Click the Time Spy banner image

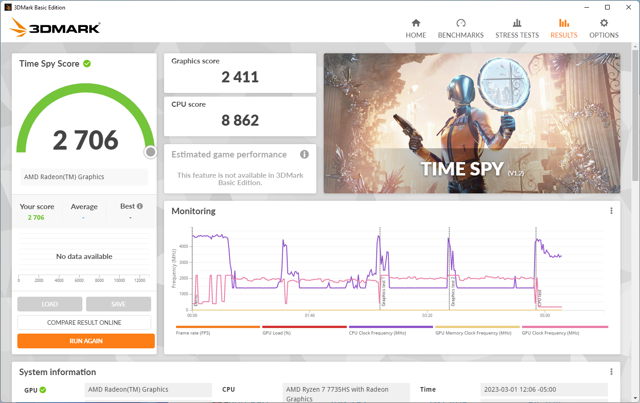tap(472, 123)
